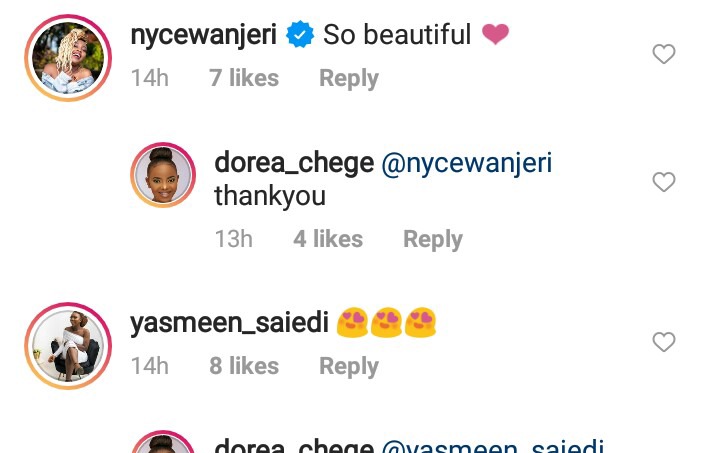Viewport: 720px width, 453px height.
Task: View the 8 likes on yasmeen_saiedi's comment
Action: [244, 366]
